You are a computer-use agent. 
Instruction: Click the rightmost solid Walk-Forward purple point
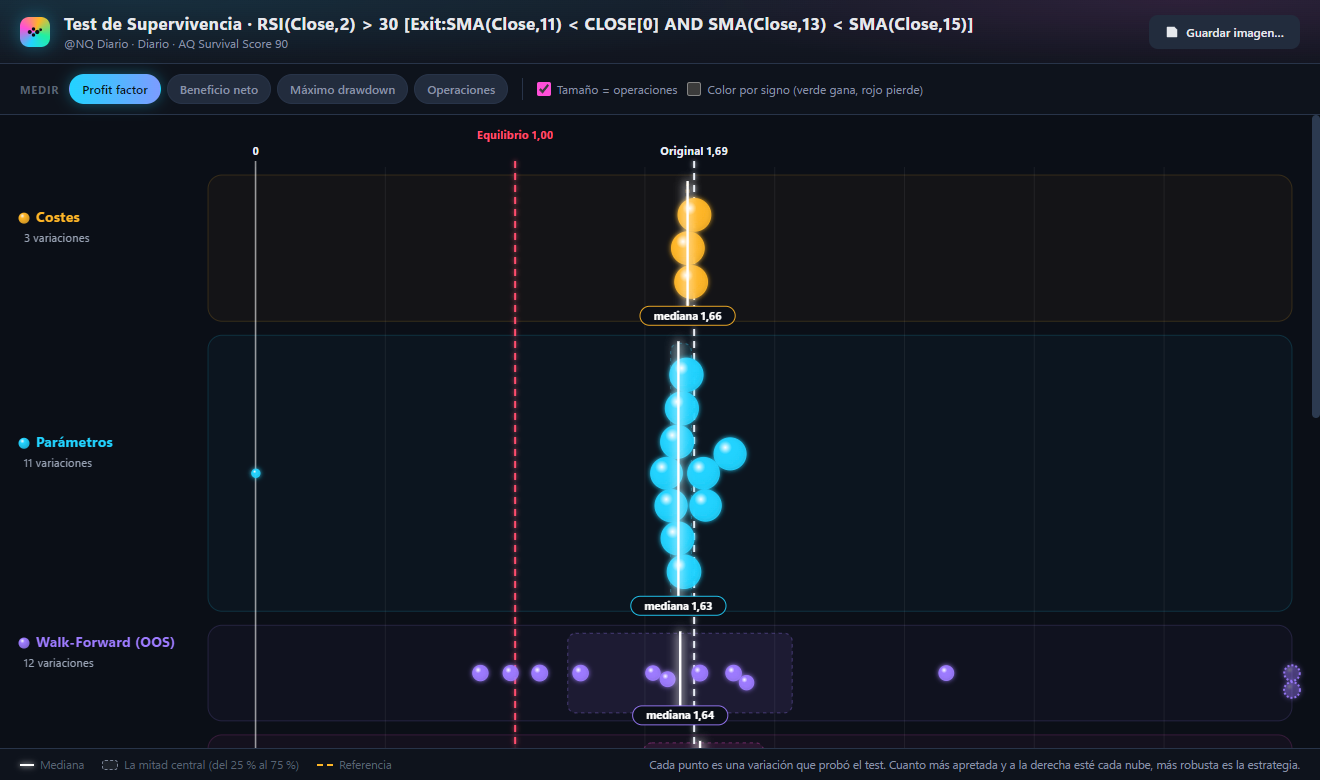pyautogui.click(x=946, y=673)
